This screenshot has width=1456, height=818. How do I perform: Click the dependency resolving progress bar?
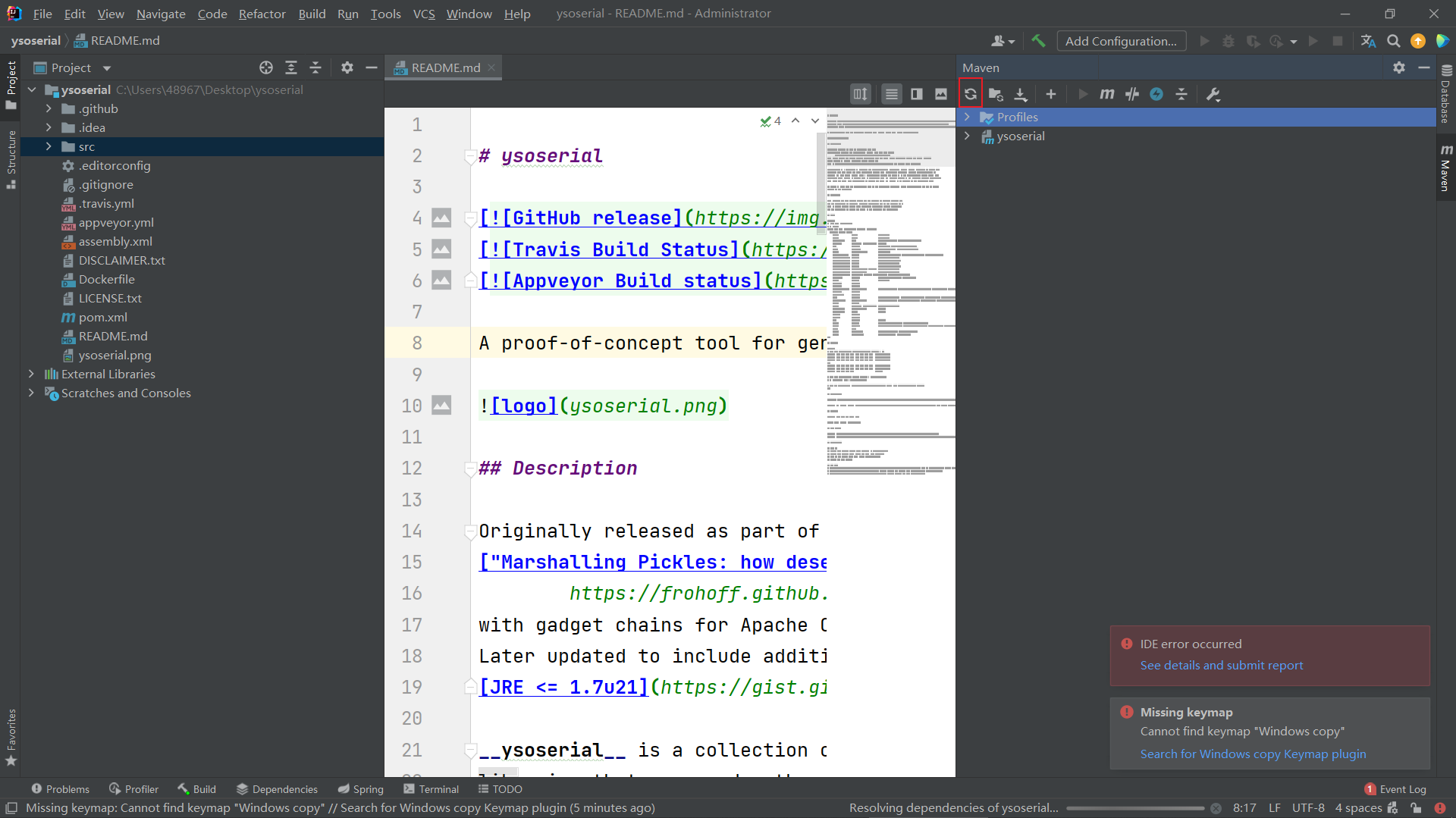[1134, 808]
